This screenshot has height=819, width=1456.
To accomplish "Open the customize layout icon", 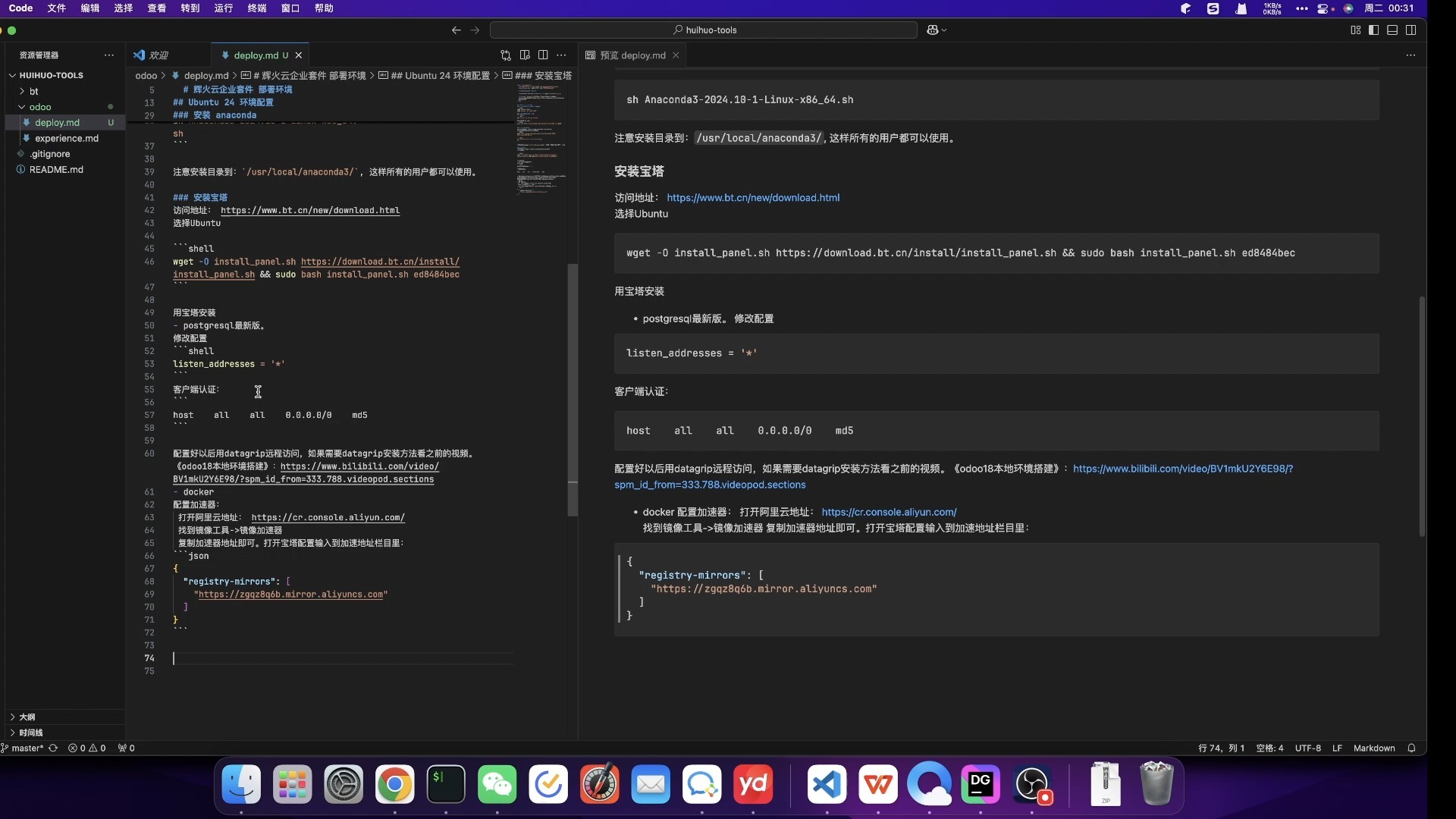I will pyautogui.click(x=1355, y=30).
